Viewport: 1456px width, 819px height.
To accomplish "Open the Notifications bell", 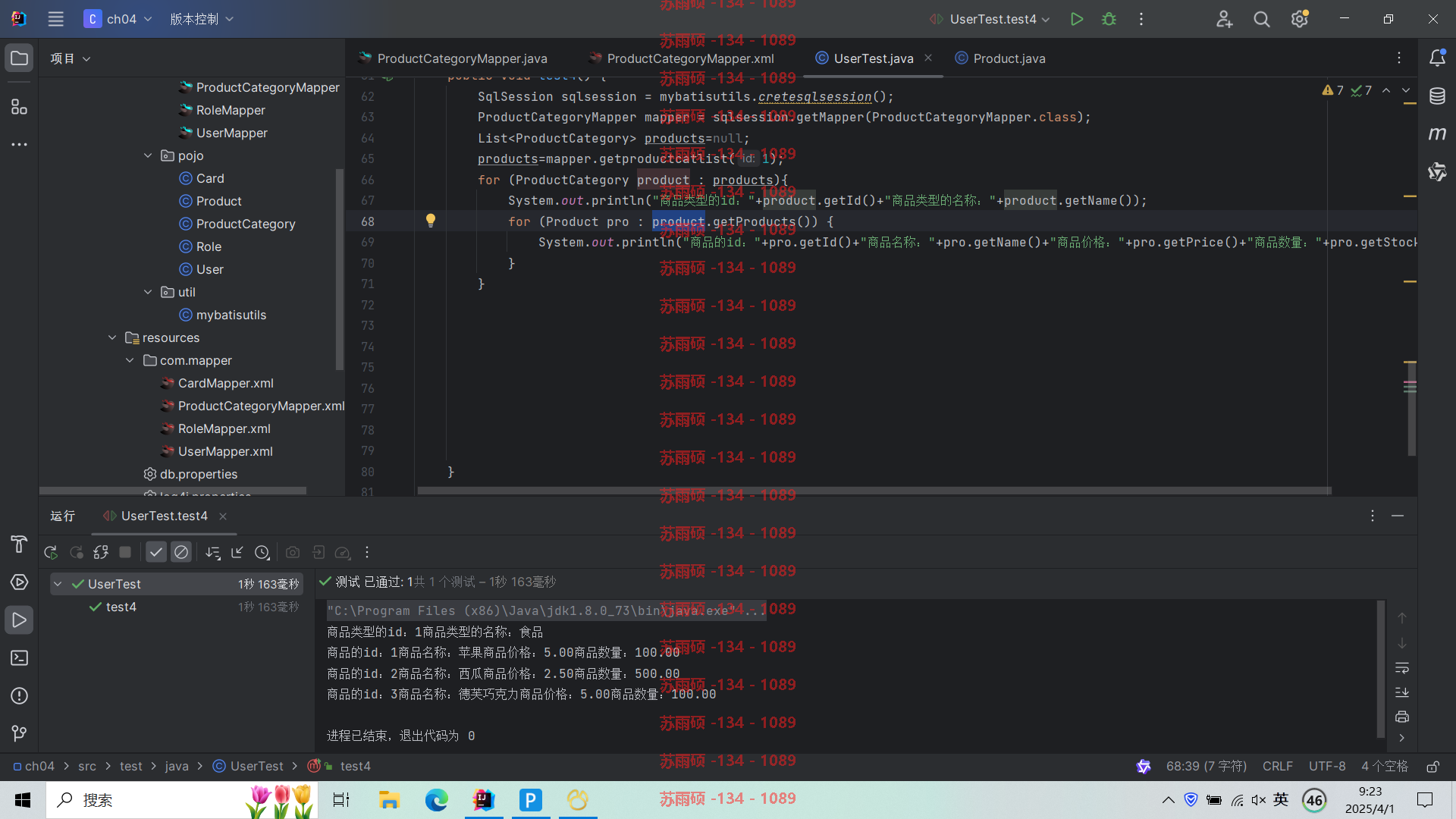I will 1437,58.
